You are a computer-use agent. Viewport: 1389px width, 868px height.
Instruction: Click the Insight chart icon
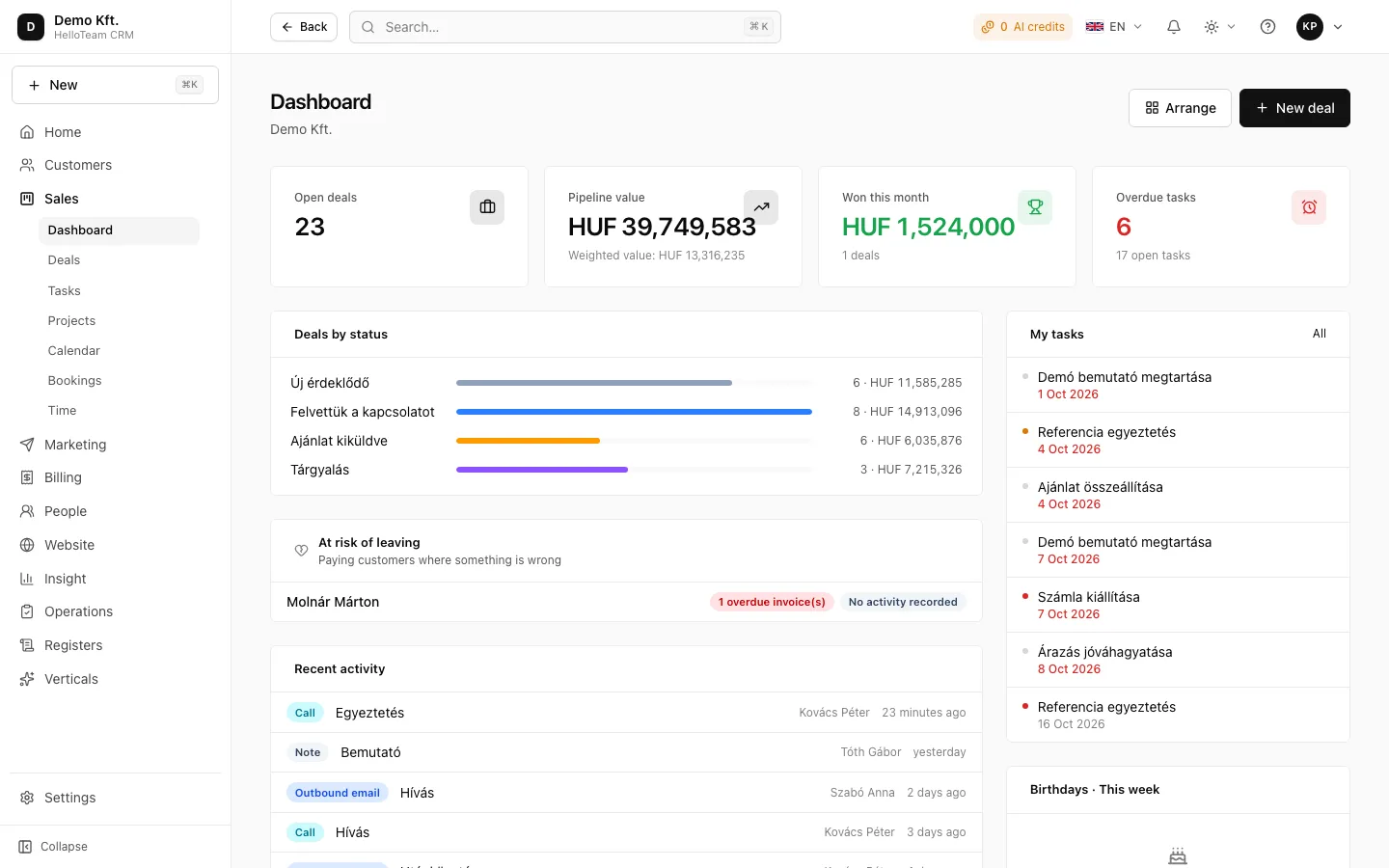click(27, 579)
